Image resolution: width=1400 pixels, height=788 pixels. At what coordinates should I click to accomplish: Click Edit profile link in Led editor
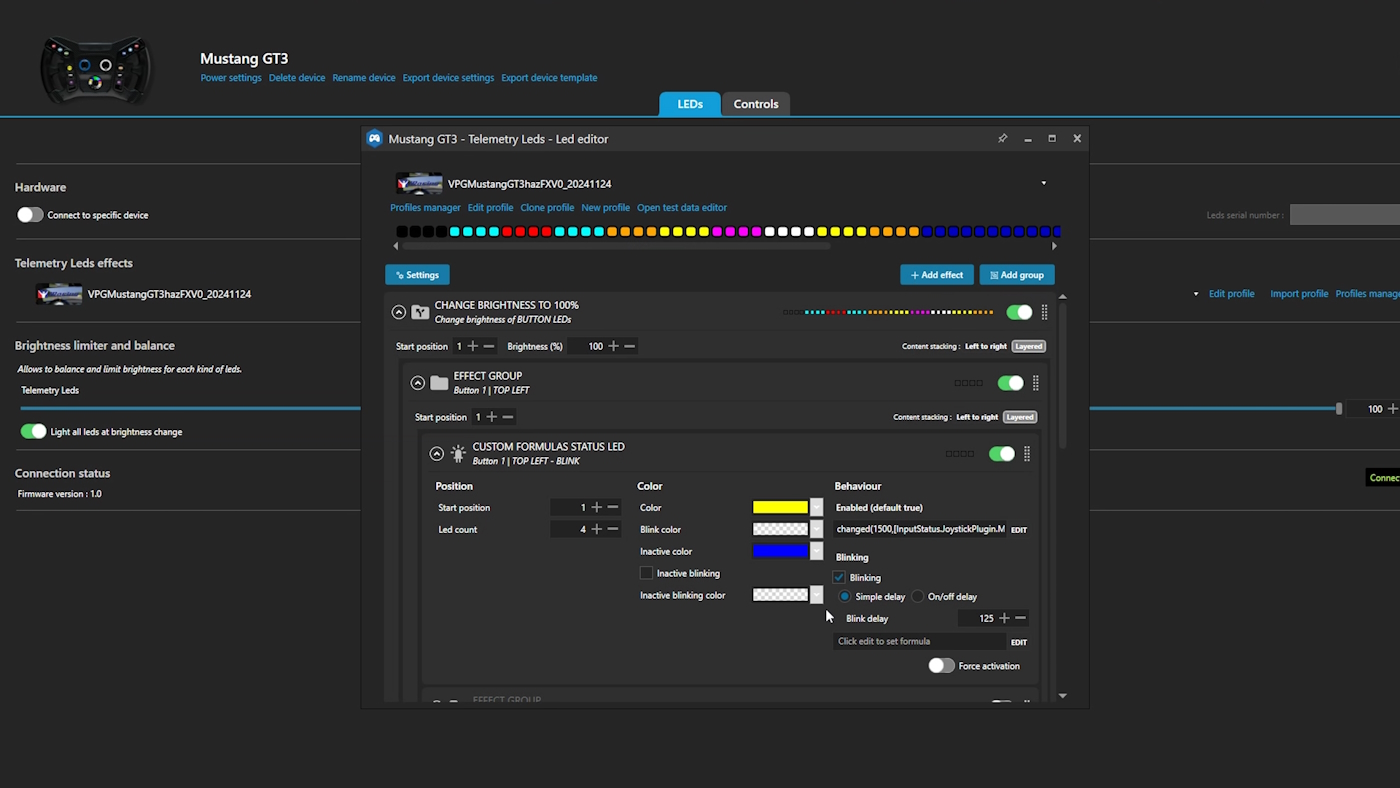click(490, 208)
